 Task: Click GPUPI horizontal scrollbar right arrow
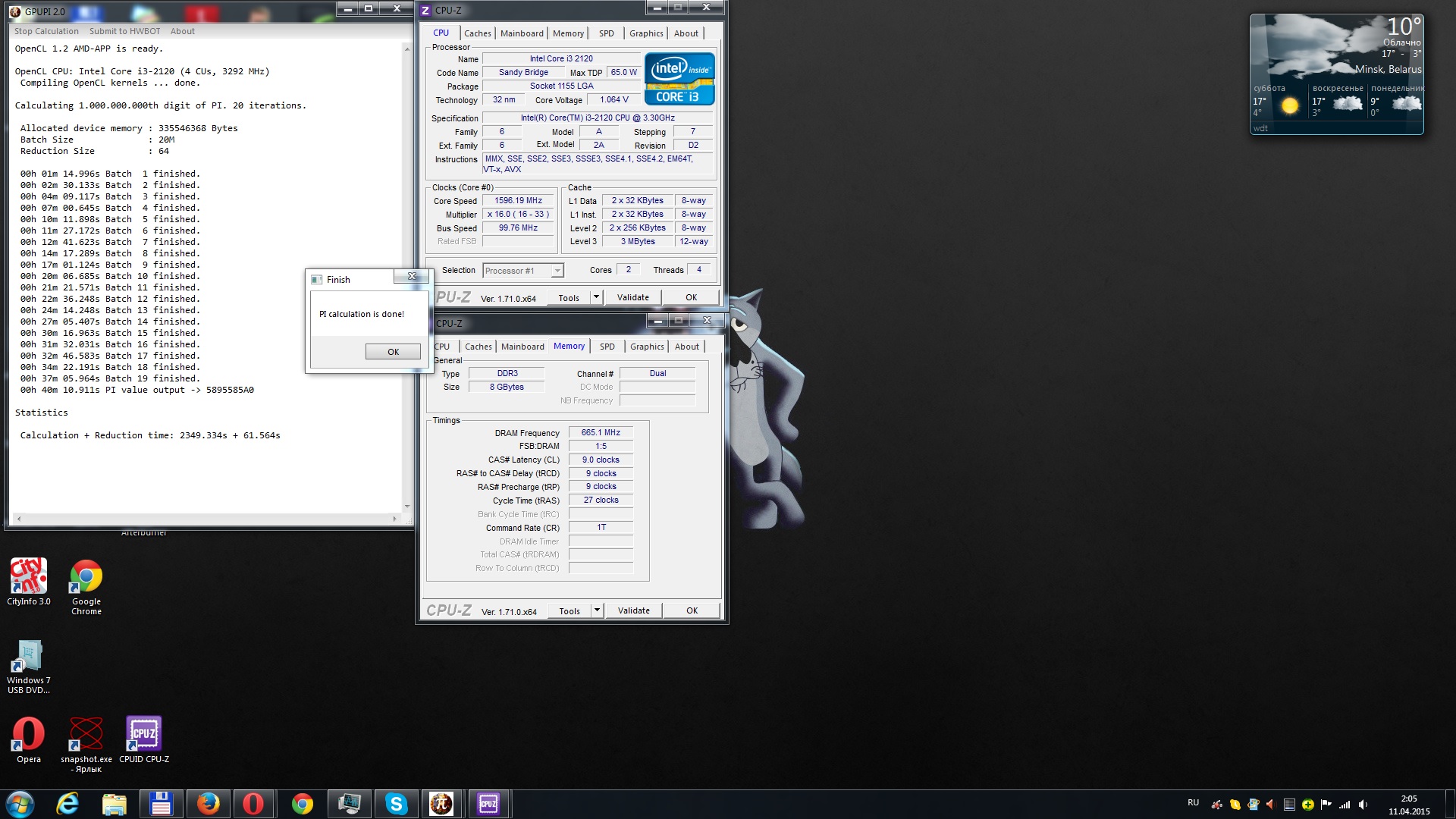coord(394,519)
